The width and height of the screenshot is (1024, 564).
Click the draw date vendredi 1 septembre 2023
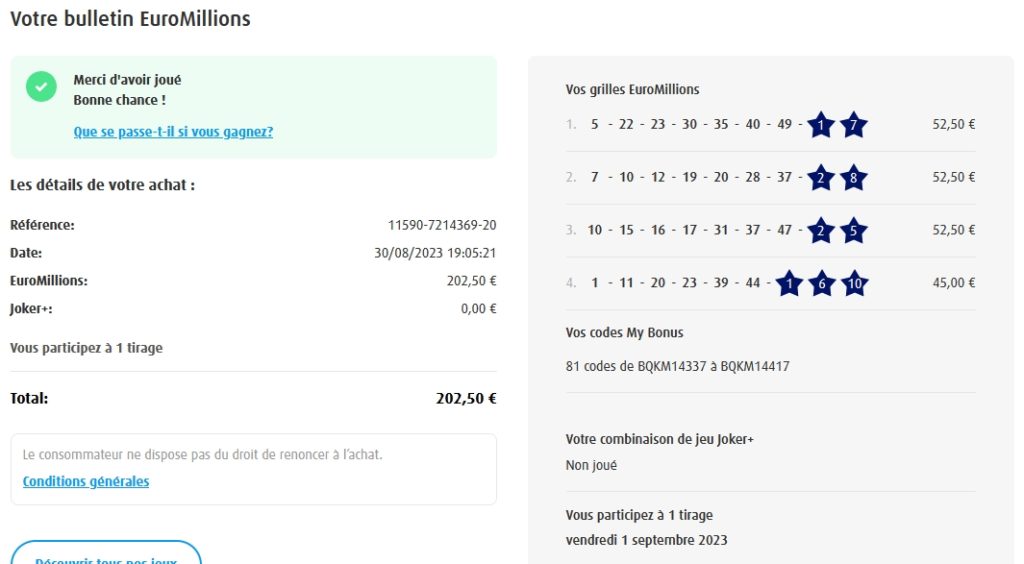(x=646, y=541)
